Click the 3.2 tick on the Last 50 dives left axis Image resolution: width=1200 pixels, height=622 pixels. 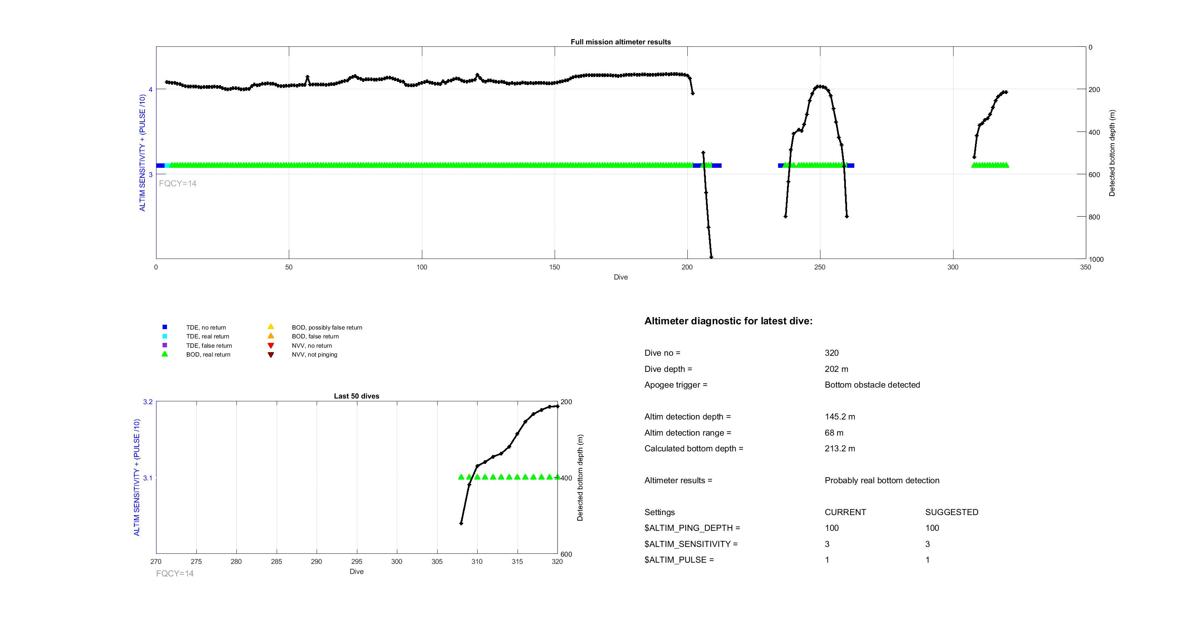click(x=148, y=402)
